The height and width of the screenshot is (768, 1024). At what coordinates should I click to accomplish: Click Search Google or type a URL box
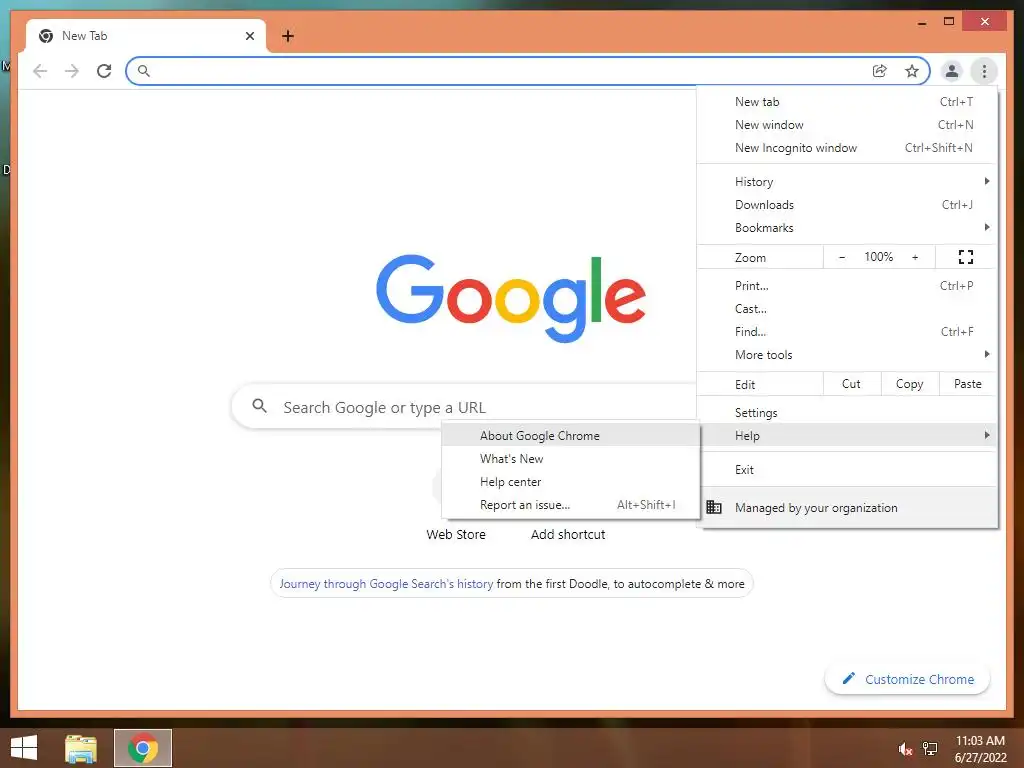point(464,406)
